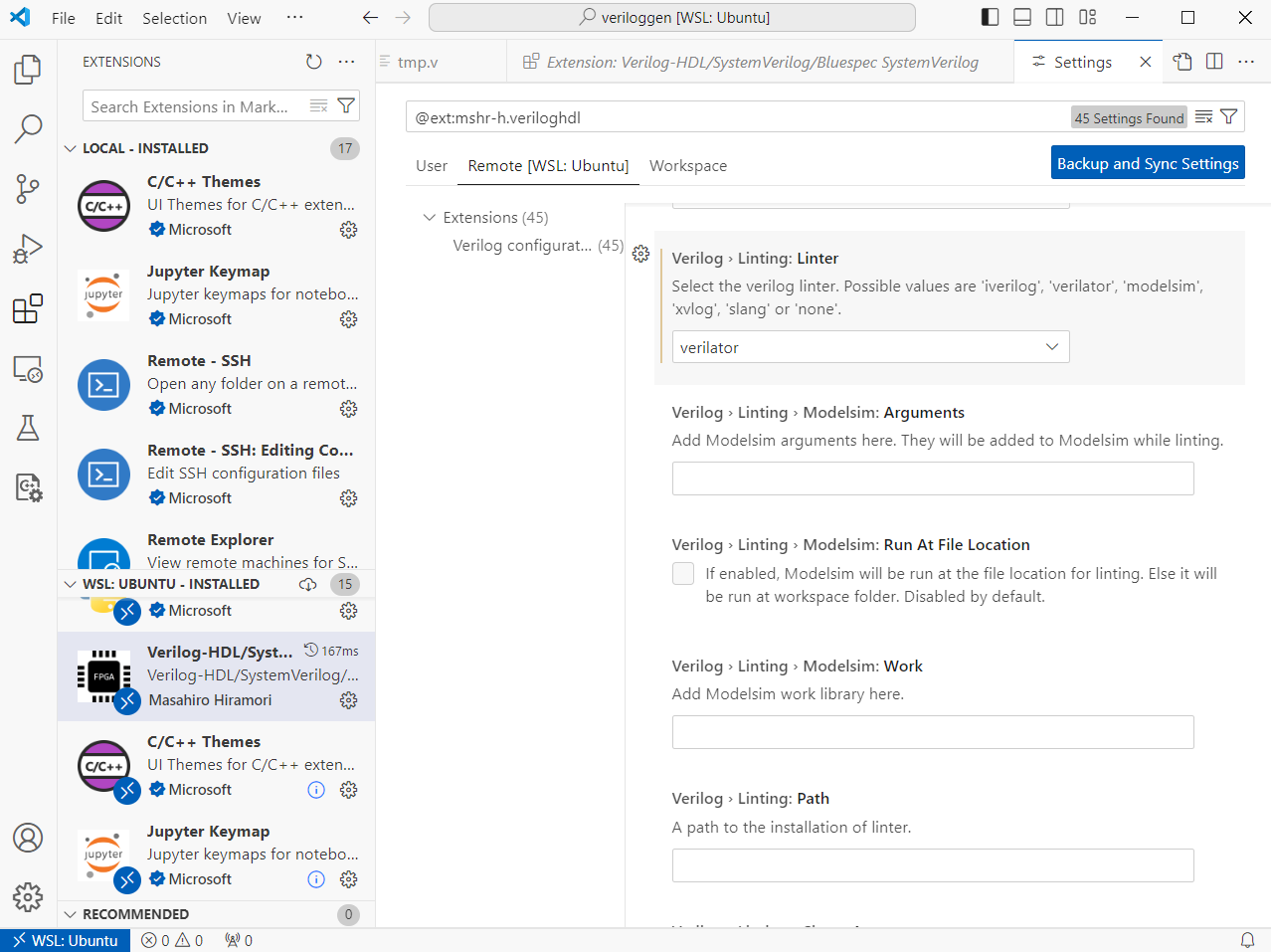Select the Workspace settings scope tab
Viewport: 1271px width, 952px height.
pyautogui.click(x=688, y=165)
